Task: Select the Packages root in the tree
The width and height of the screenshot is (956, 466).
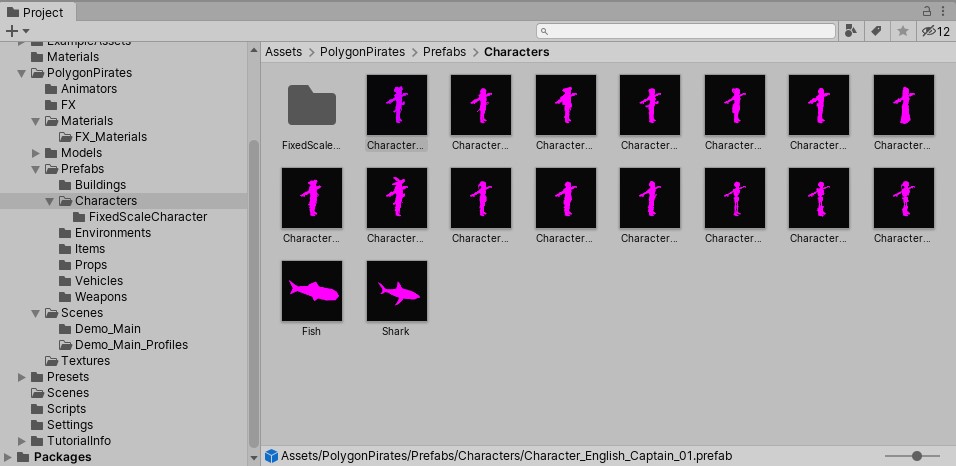Action: coord(62,457)
